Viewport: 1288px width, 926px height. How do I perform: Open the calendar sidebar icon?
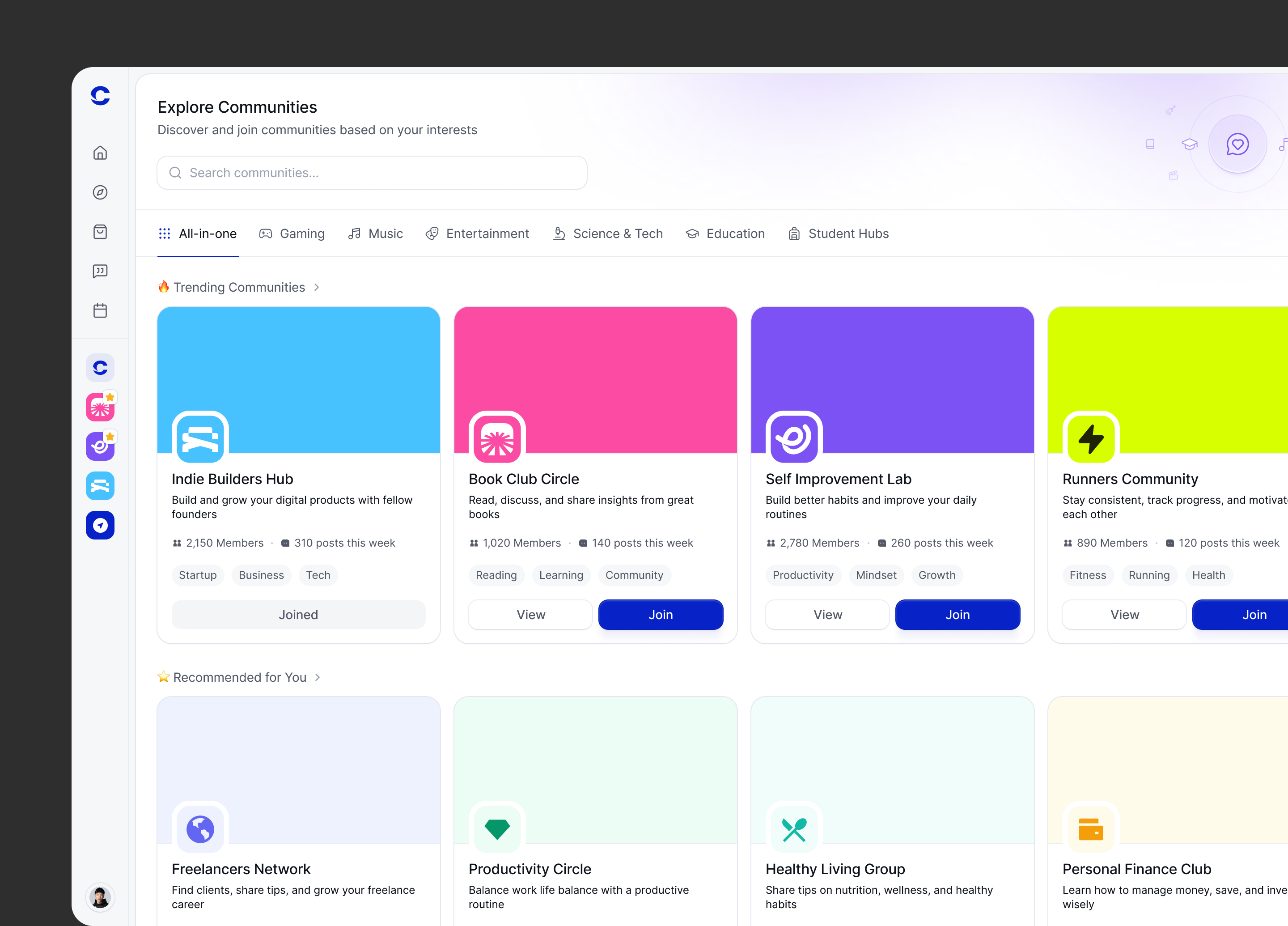pyautogui.click(x=100, y=311)
